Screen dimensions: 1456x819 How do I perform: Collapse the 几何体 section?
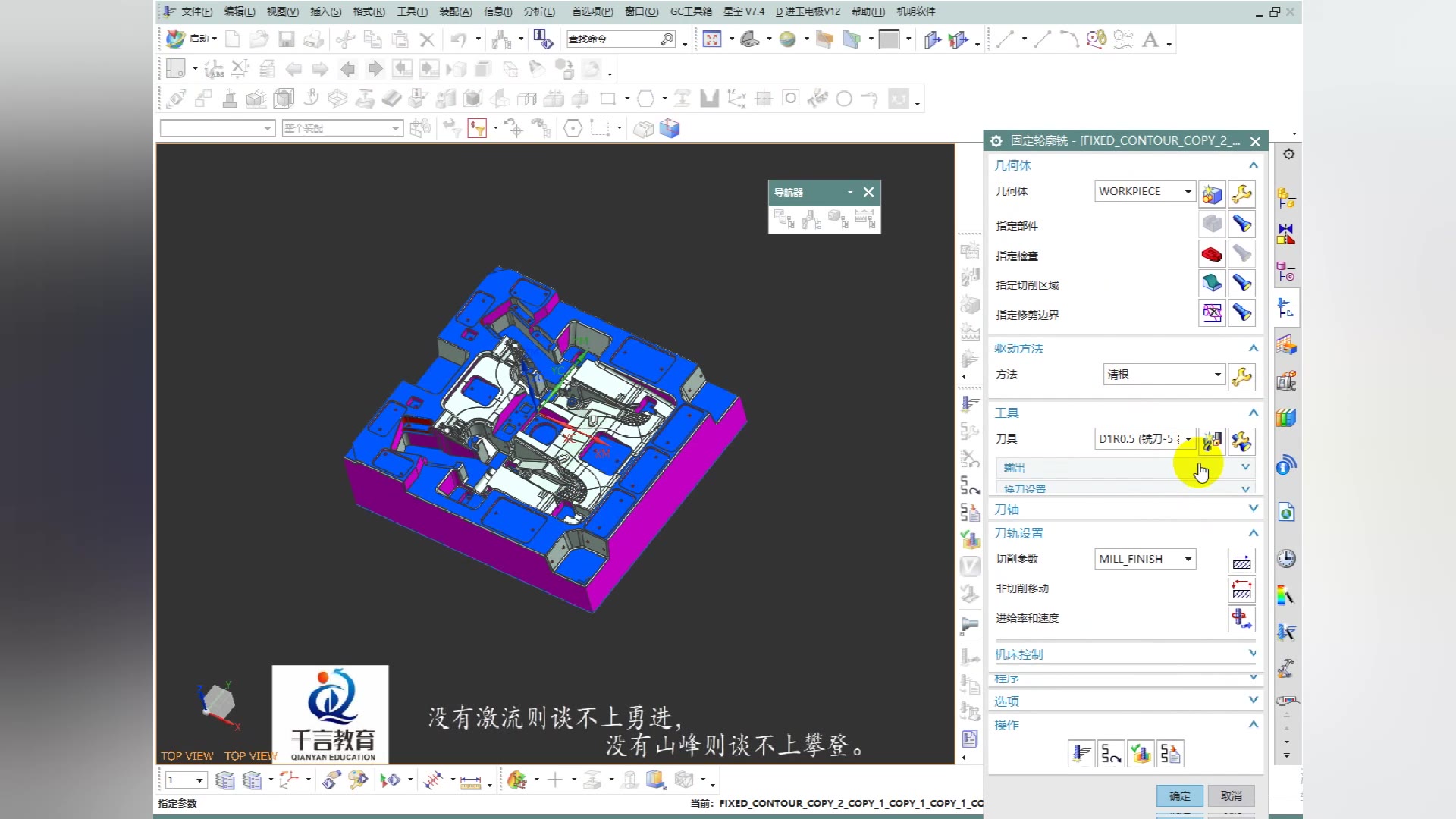point(1253,165)
